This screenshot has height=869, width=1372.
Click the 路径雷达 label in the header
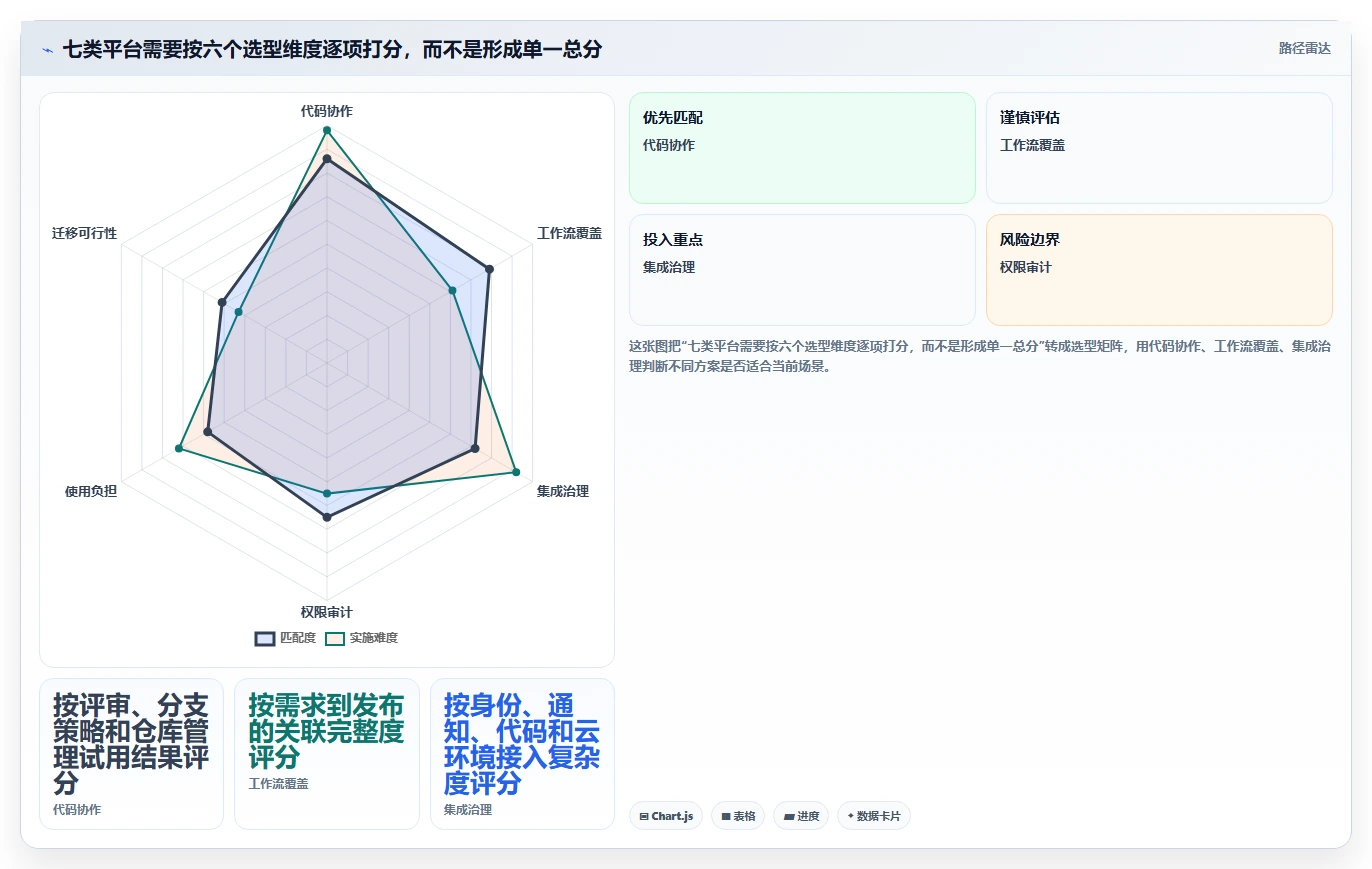click(1304, 48)
